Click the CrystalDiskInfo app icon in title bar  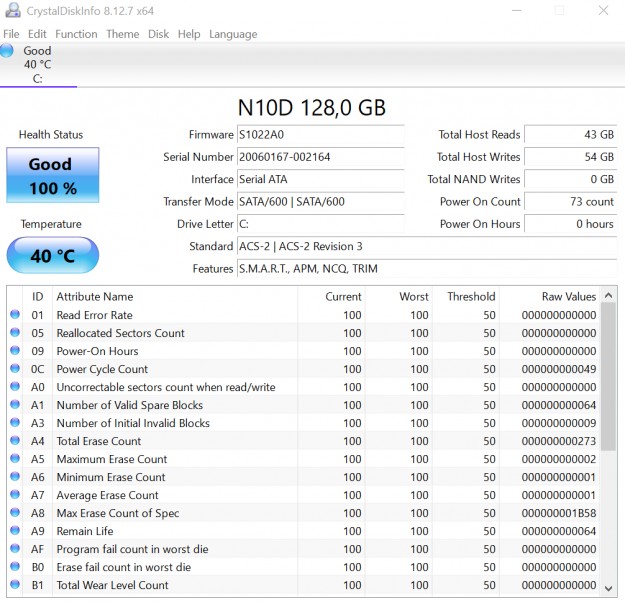[11, 10]
